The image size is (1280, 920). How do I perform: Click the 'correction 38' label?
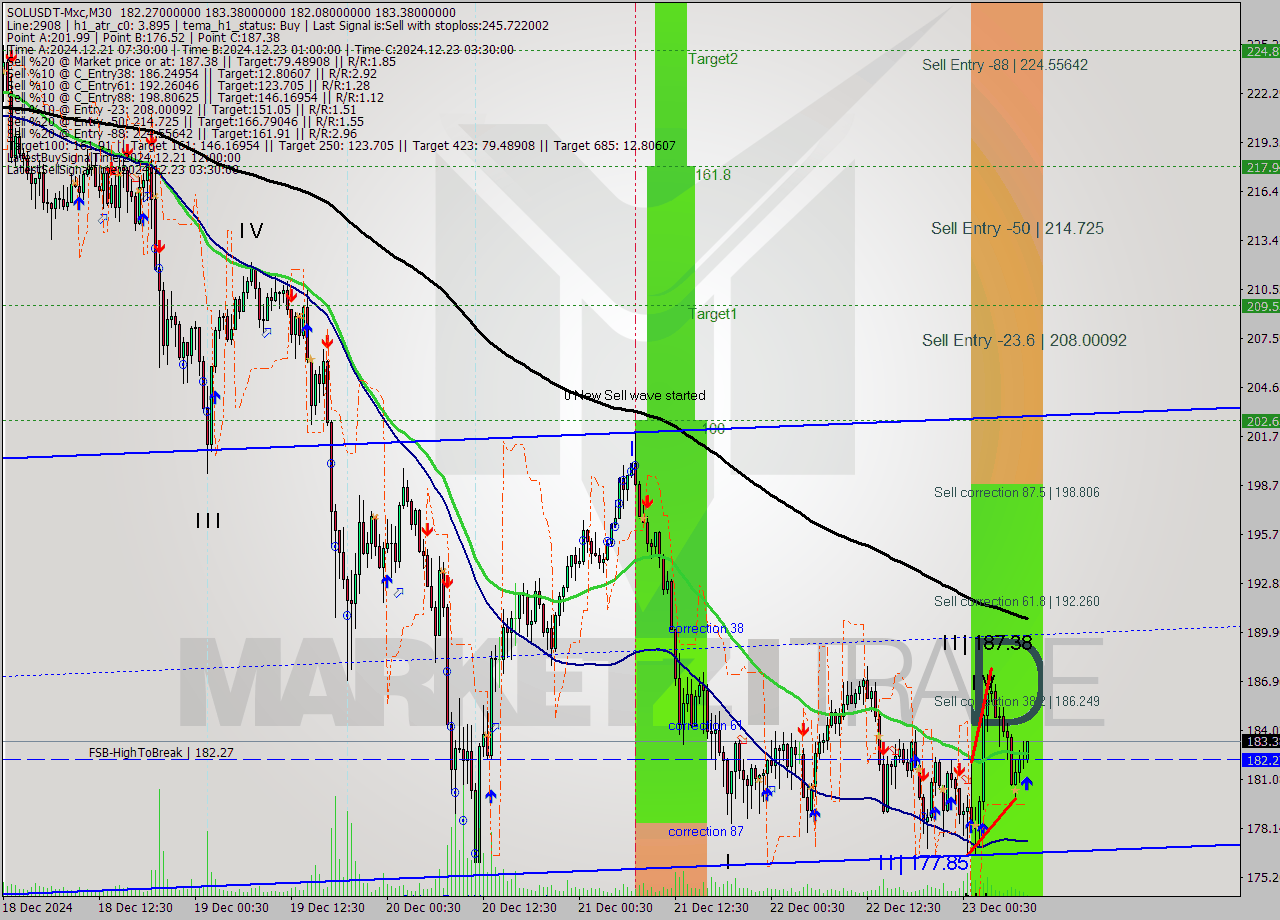tap(706, 628)
